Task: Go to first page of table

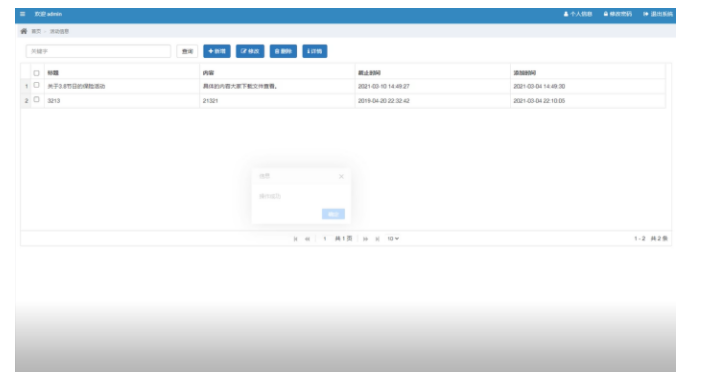Action: 295,239
